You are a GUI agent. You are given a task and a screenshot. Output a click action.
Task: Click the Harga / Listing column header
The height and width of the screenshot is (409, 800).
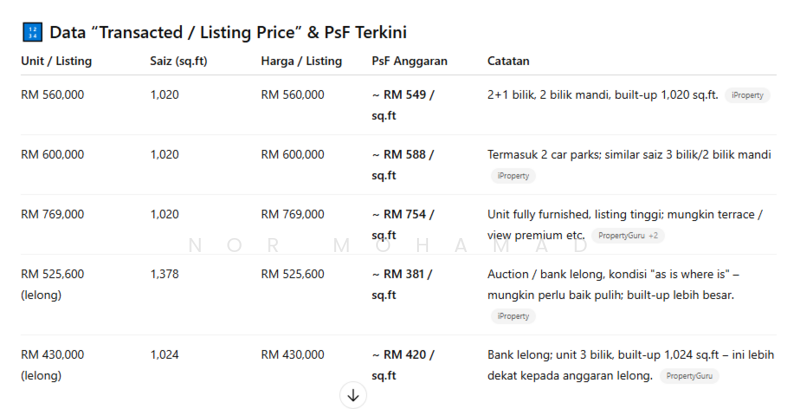point(301,61)
